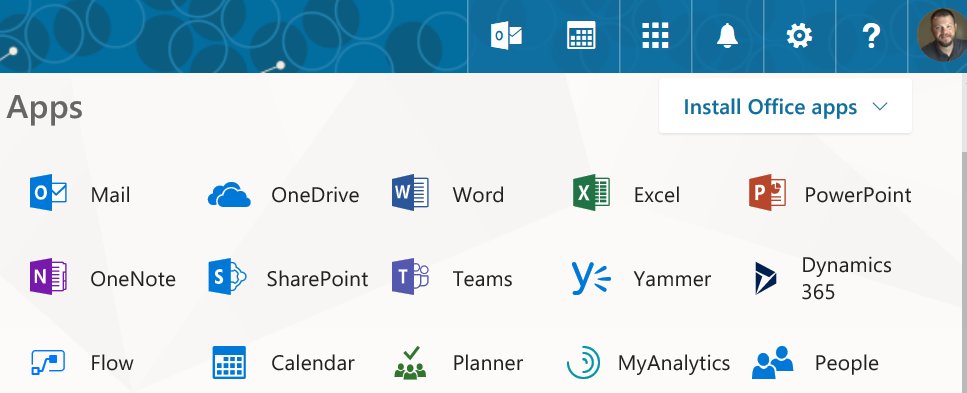
Task: Click the Mail app icon
Action: [48, 192]
